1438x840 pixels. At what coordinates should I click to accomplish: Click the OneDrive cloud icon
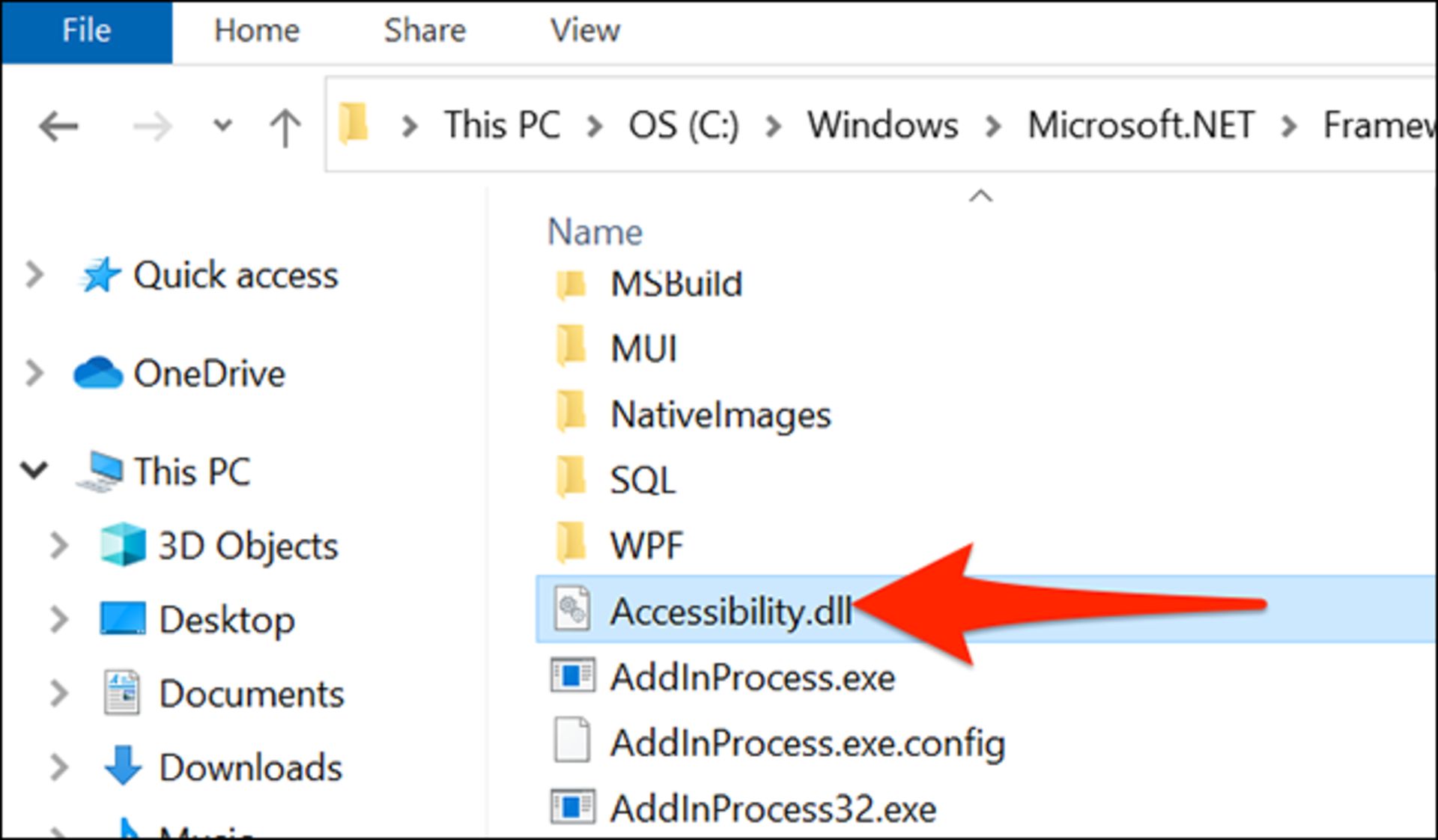point(98,374)
